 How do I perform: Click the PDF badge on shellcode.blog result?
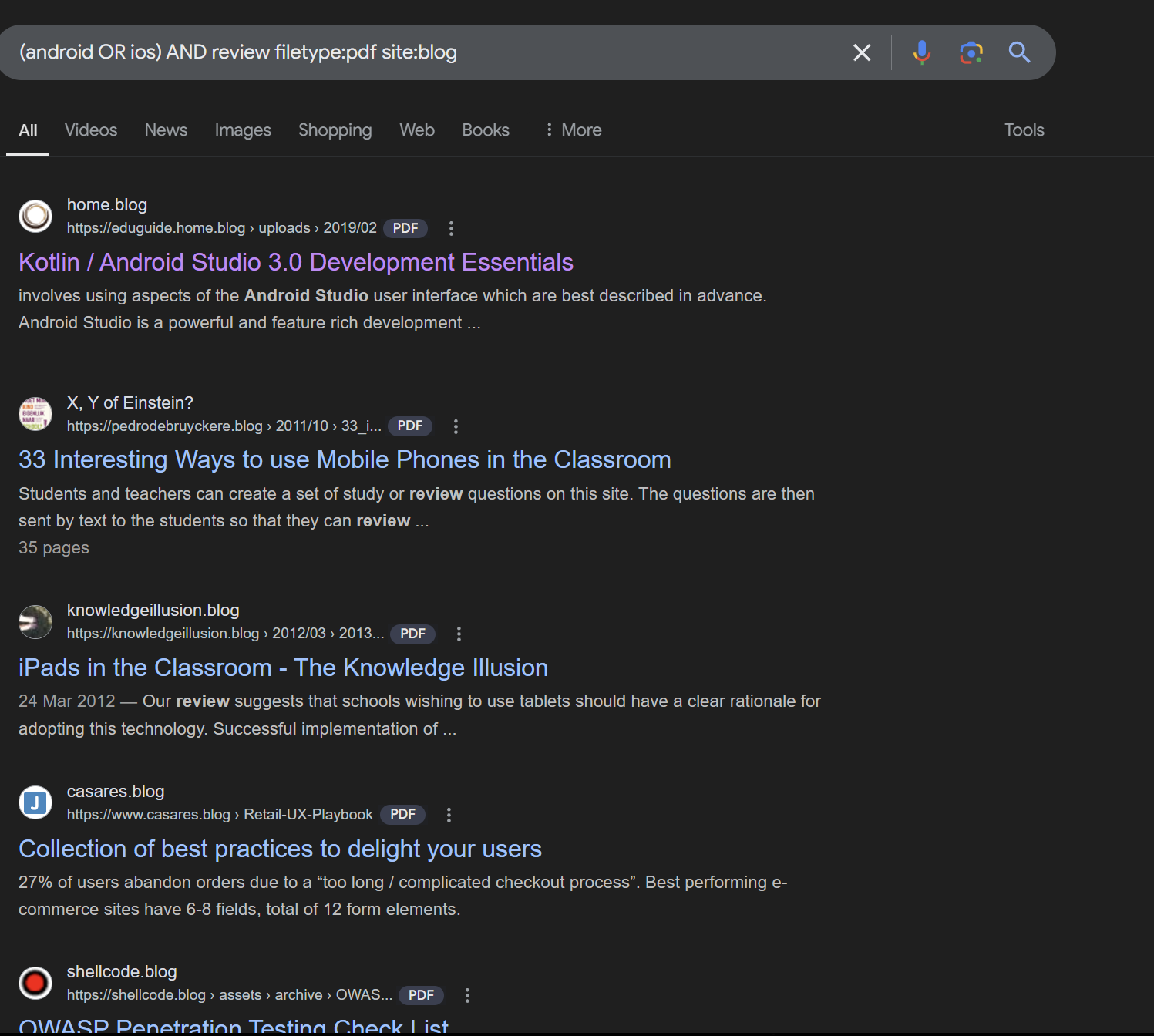point(421,995)
